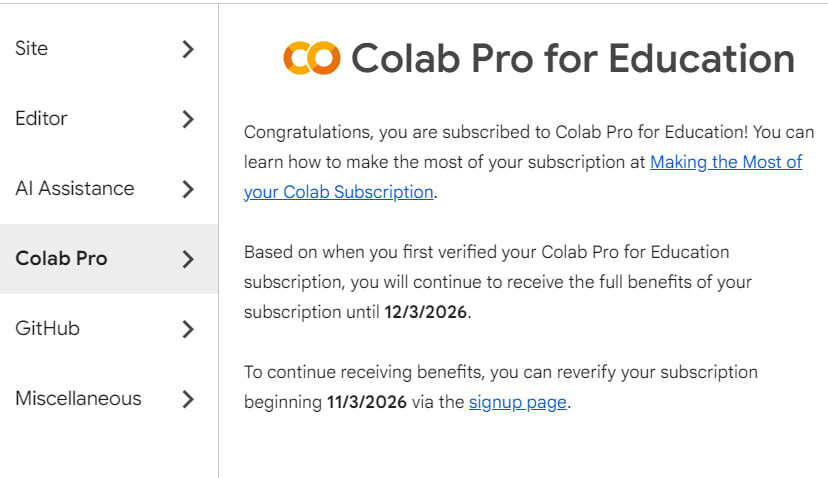Follow the signup page link

[x=518, y=402]
